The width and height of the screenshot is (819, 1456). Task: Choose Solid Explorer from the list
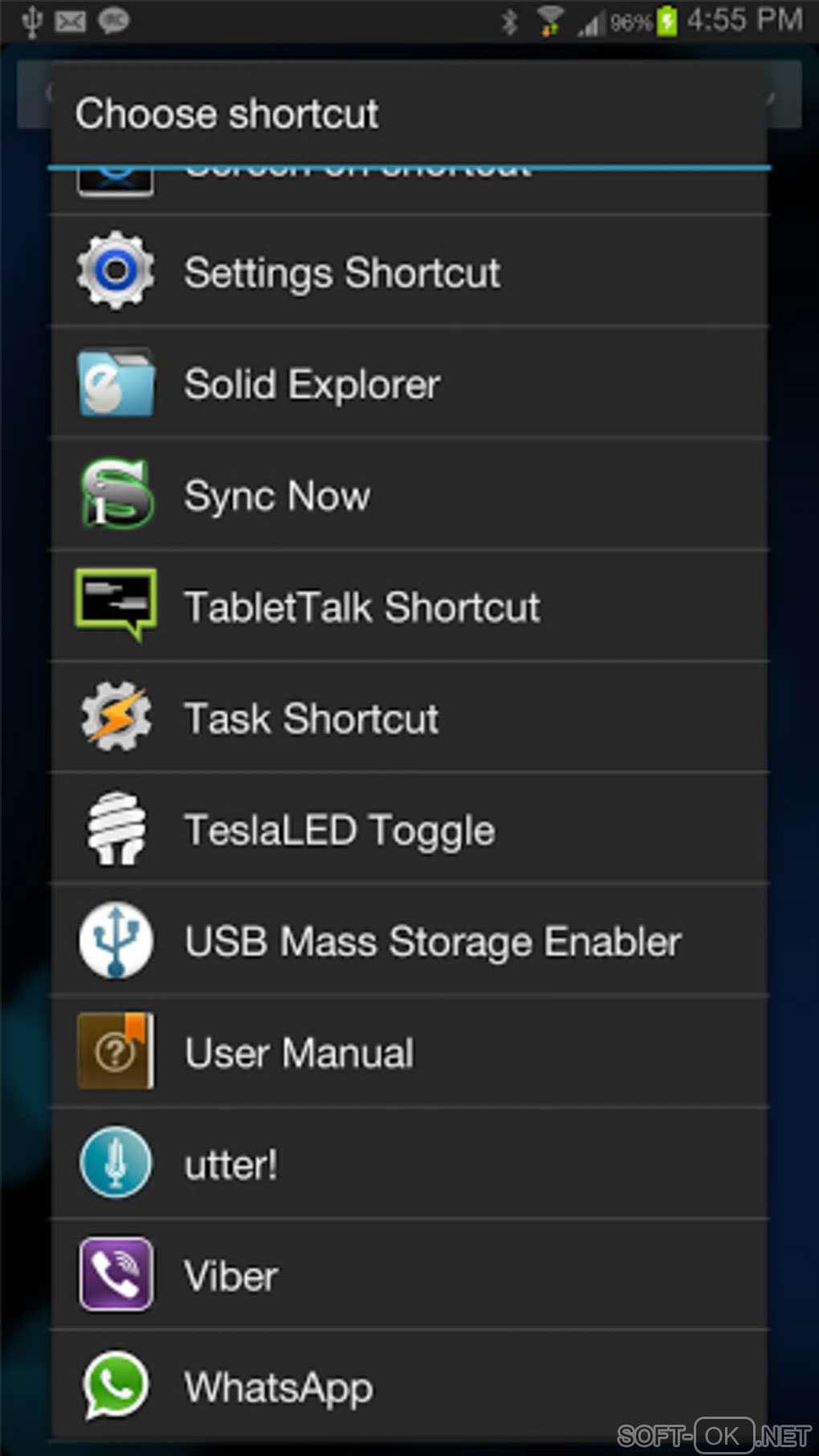point(312,385)
